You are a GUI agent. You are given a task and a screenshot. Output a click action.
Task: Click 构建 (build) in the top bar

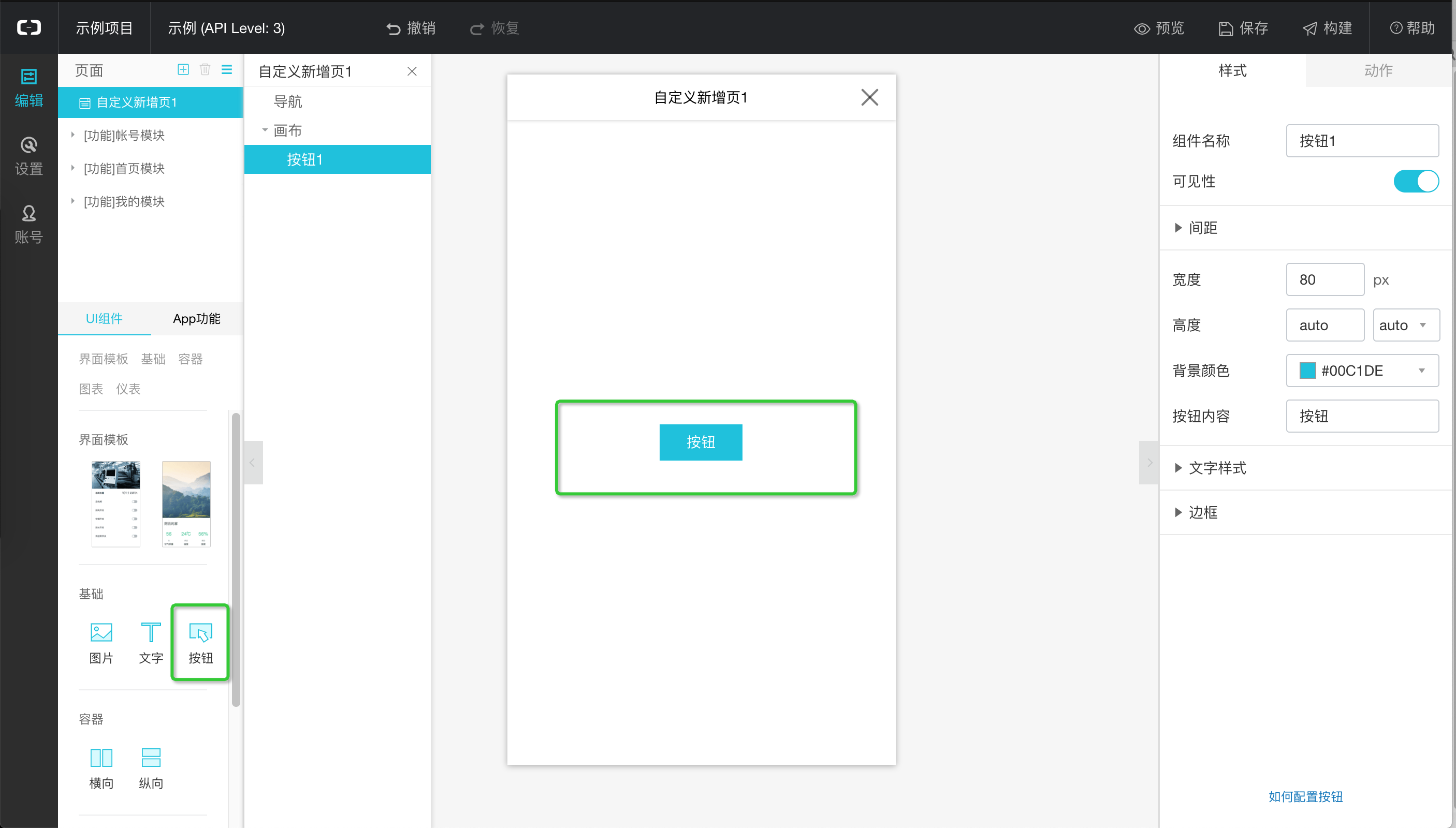click(1327, 28)
